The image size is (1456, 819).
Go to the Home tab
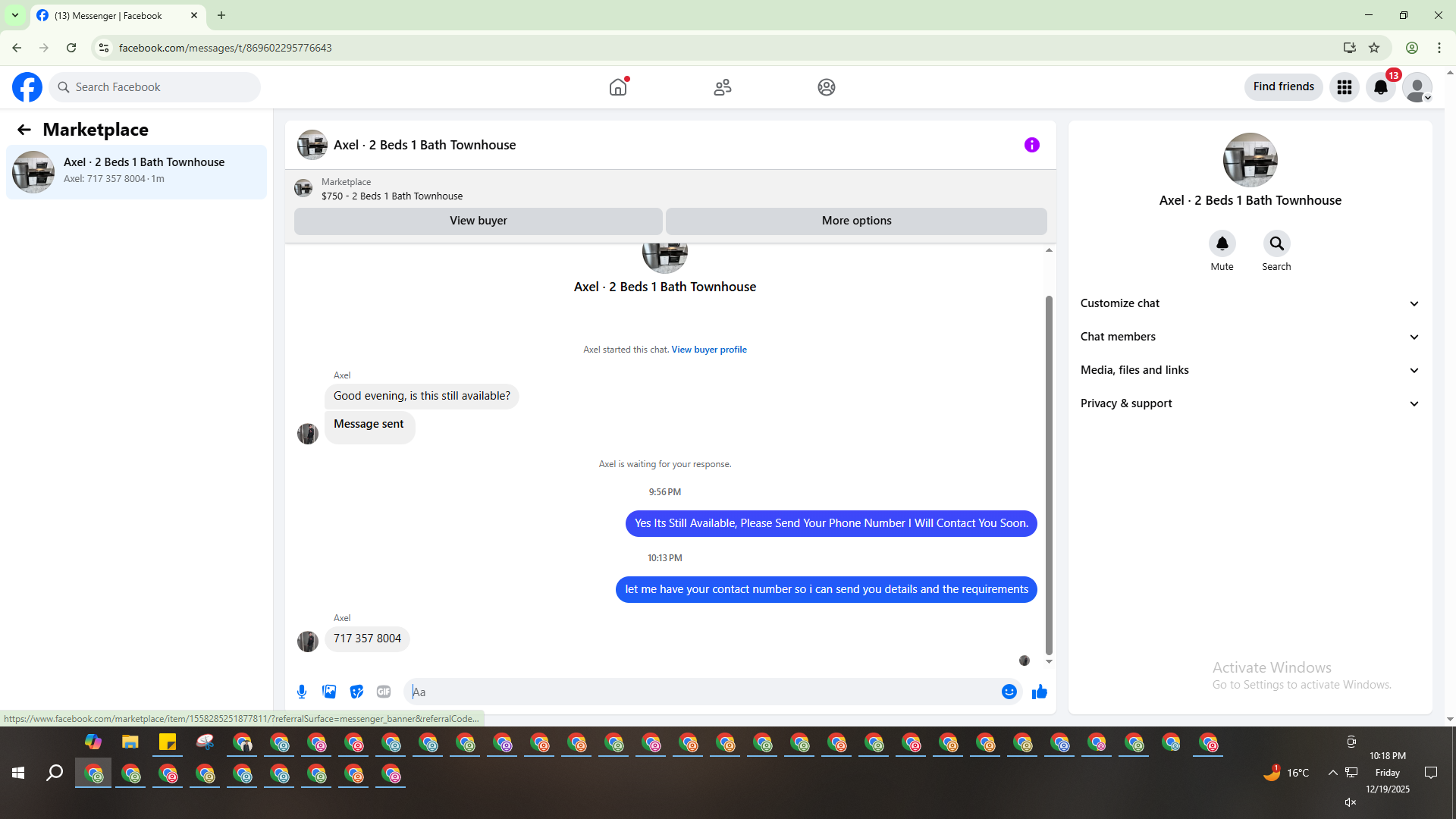pos(618,87)
